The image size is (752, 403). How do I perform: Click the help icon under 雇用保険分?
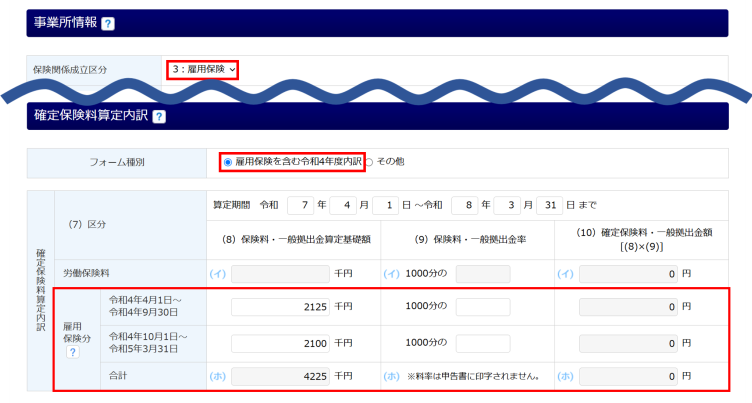click(x=72, y=352)
